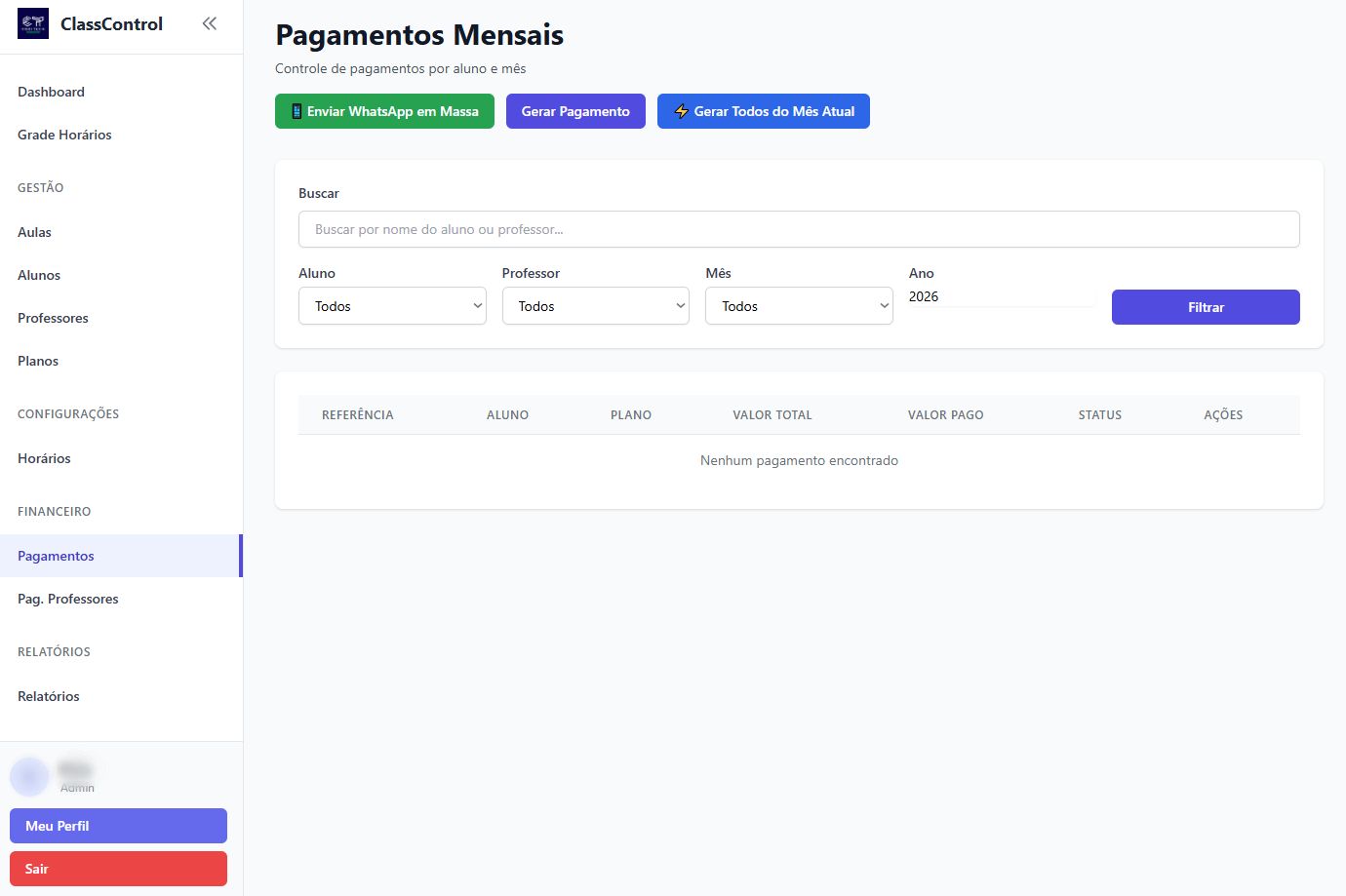Go to Dashboard in sidebar
The height and width of the screenshot is (896, 1346).
(51, 92)
